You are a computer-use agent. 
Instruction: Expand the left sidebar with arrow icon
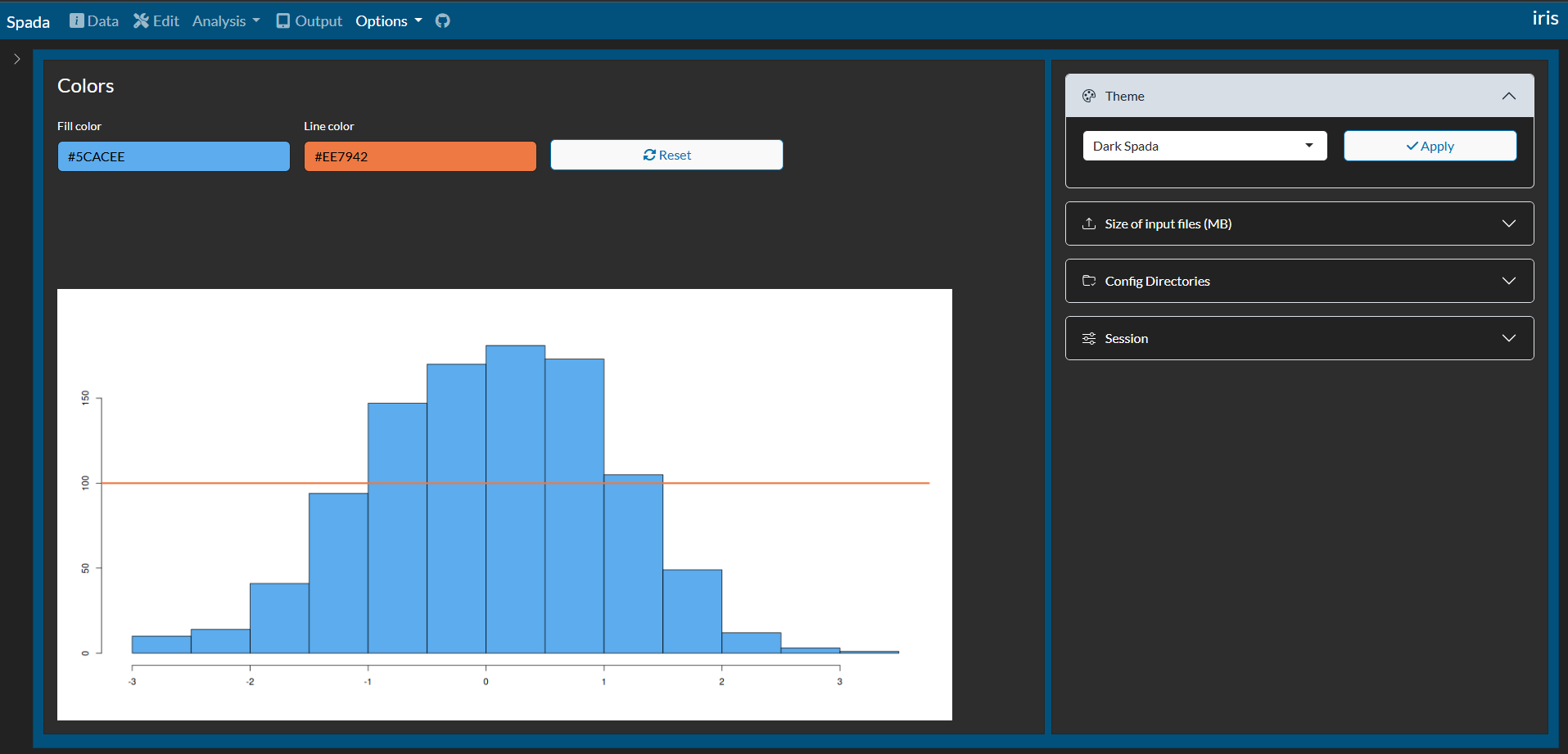click(x=16, y=59)
